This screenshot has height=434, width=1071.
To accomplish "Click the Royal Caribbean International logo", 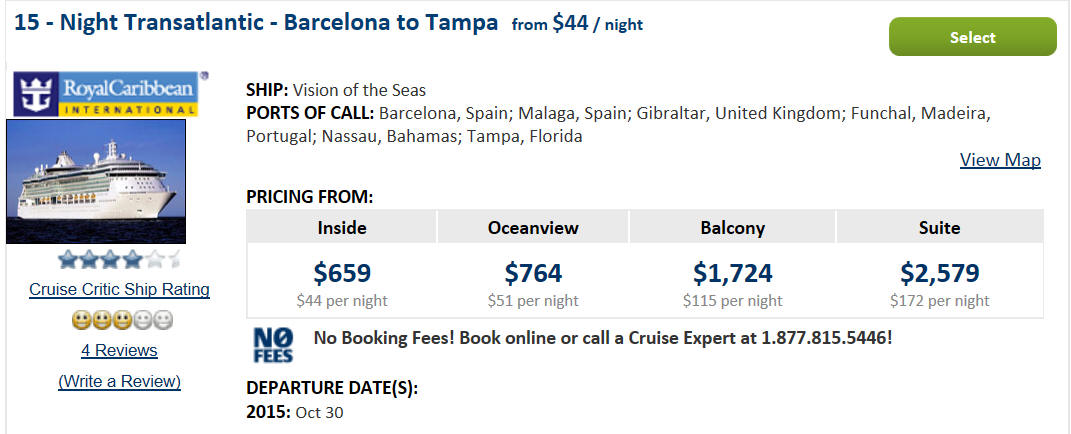I will coord(107,94).
